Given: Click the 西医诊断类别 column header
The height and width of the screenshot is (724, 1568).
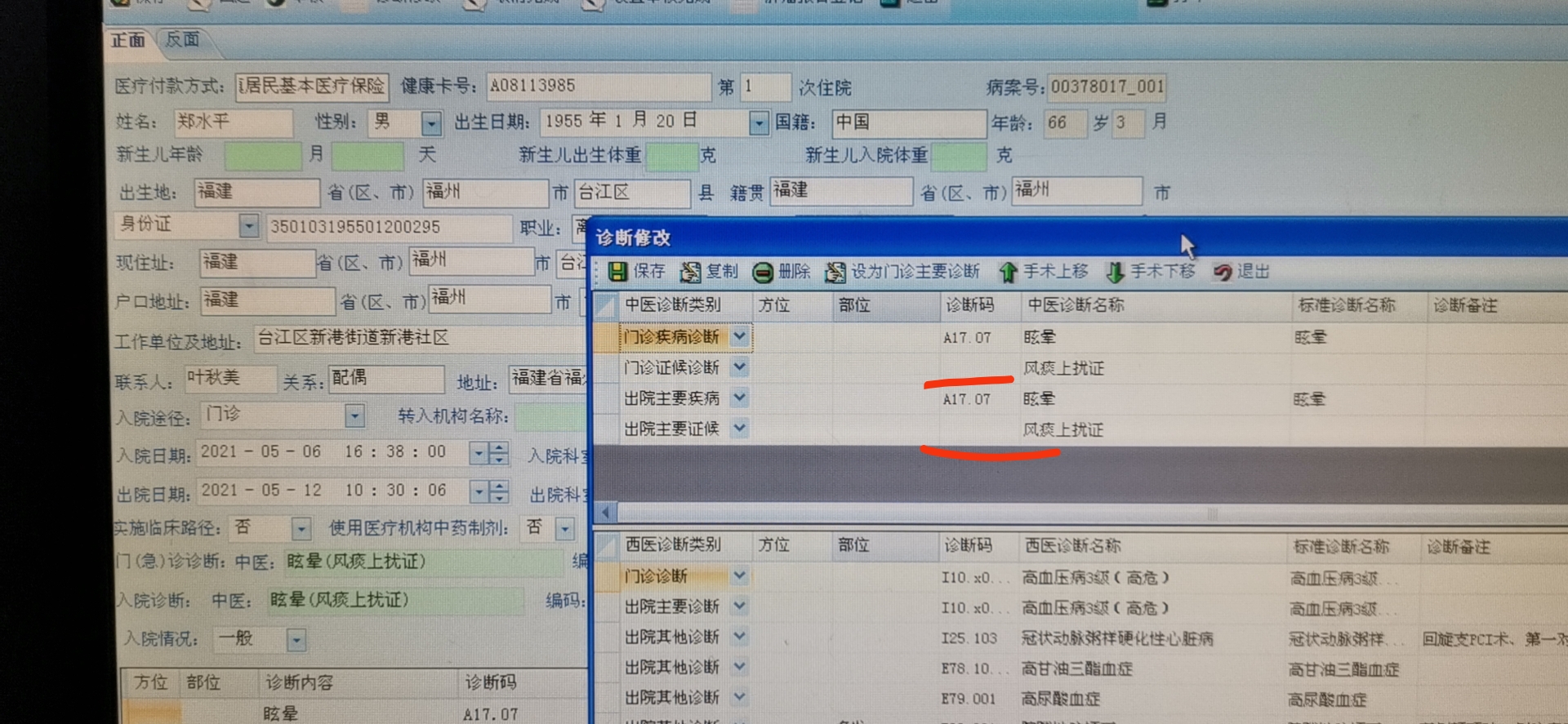Looking at the screenshot, I should pyautogui.click(x=684, y=544).
